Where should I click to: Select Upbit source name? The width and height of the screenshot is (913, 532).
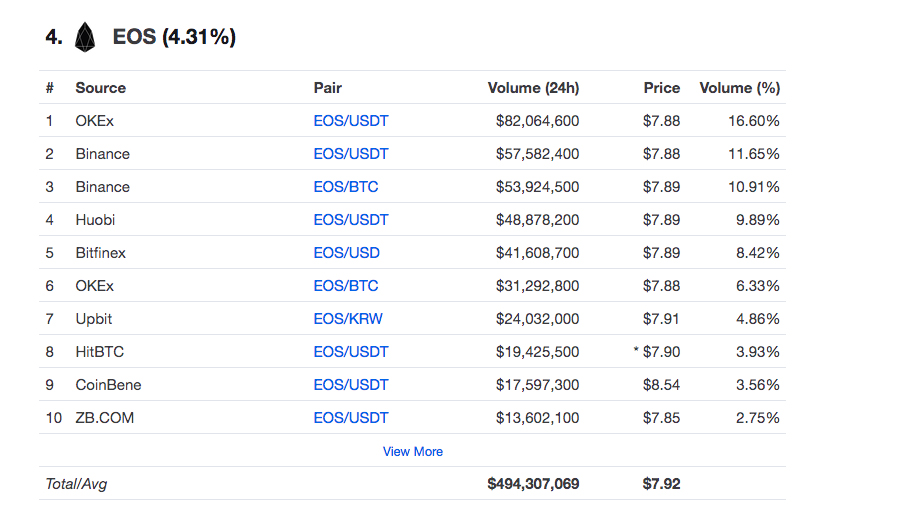click(x=93, y=319)
